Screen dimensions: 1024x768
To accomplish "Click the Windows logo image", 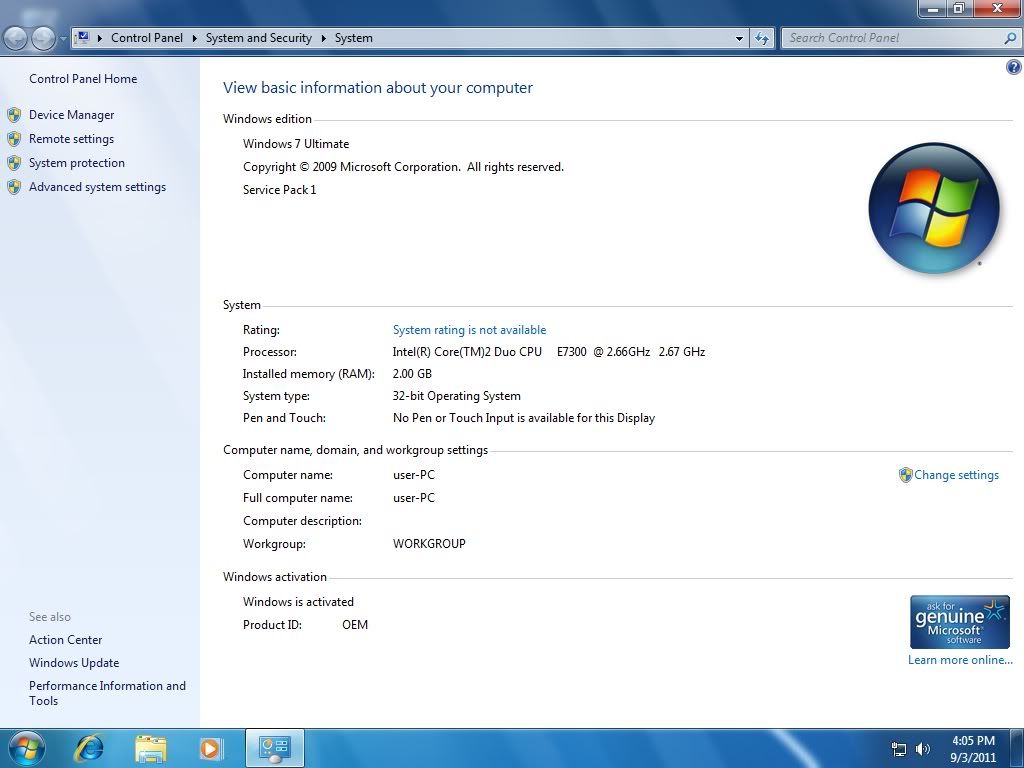I will point(934,208).
